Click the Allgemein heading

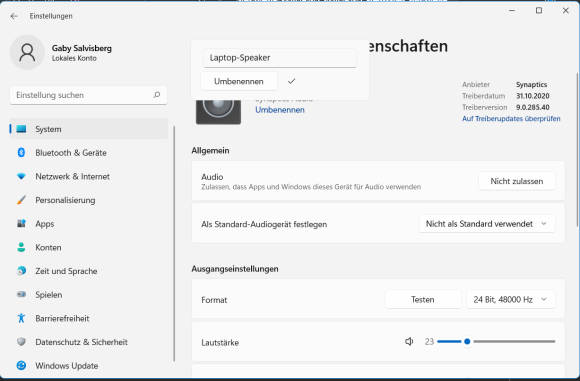(210, 151)
